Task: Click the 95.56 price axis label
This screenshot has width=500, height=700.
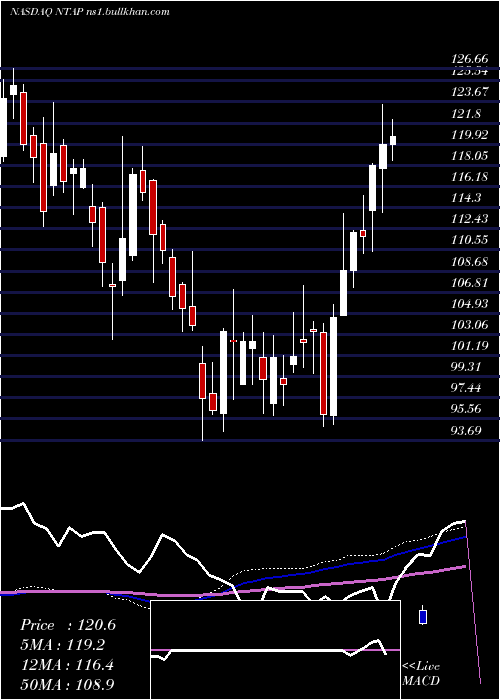Action: [467, 409]
